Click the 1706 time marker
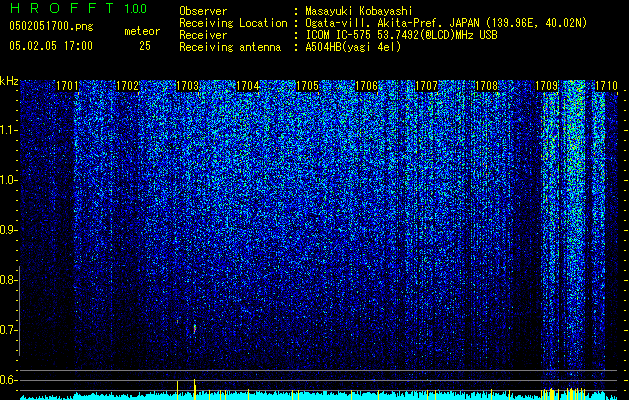The height and width of the screenshot is (400, 629). click(366, 86)
